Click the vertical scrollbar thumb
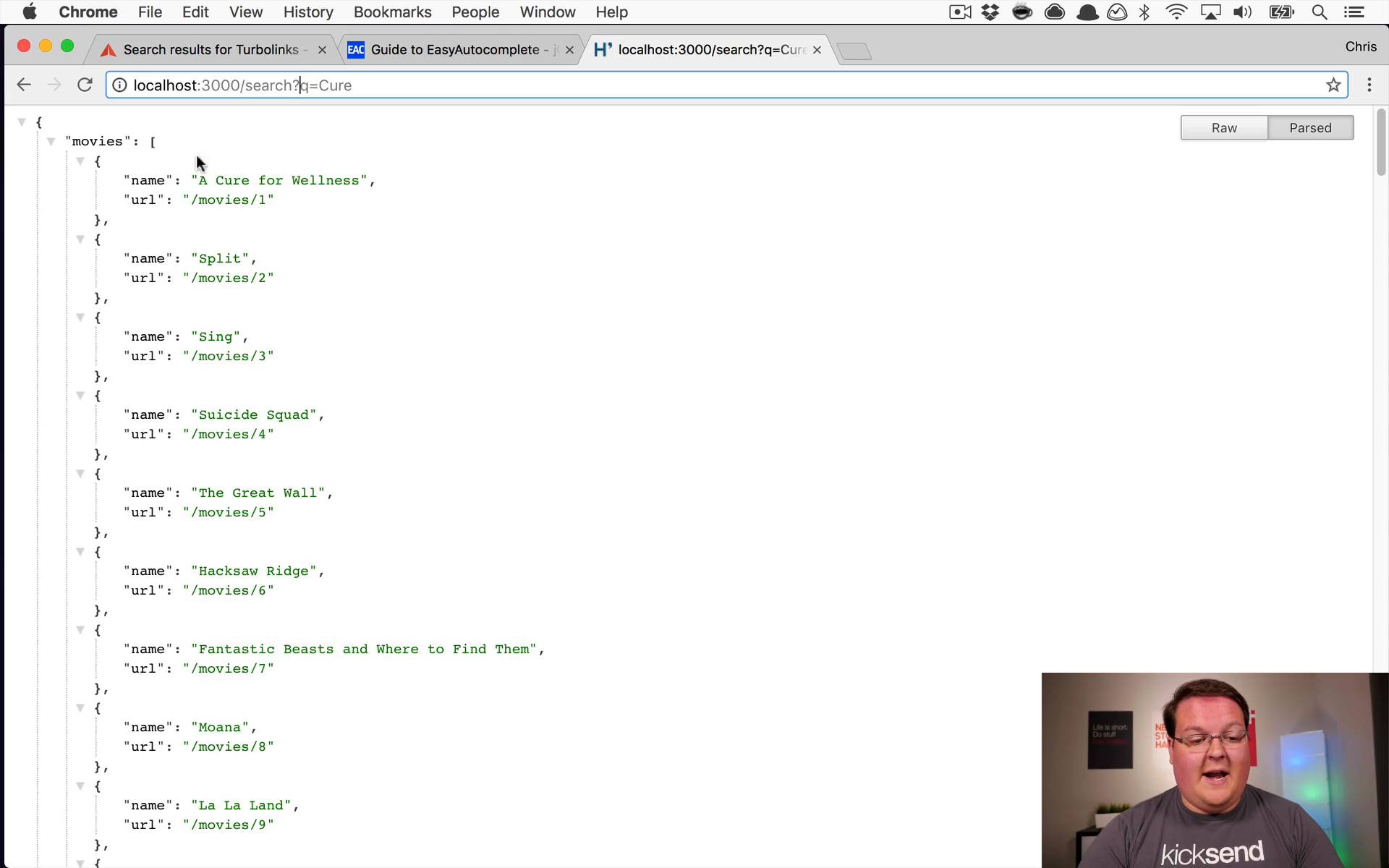This screenshot has width=1389, height=868. (x=1380, y=142)
